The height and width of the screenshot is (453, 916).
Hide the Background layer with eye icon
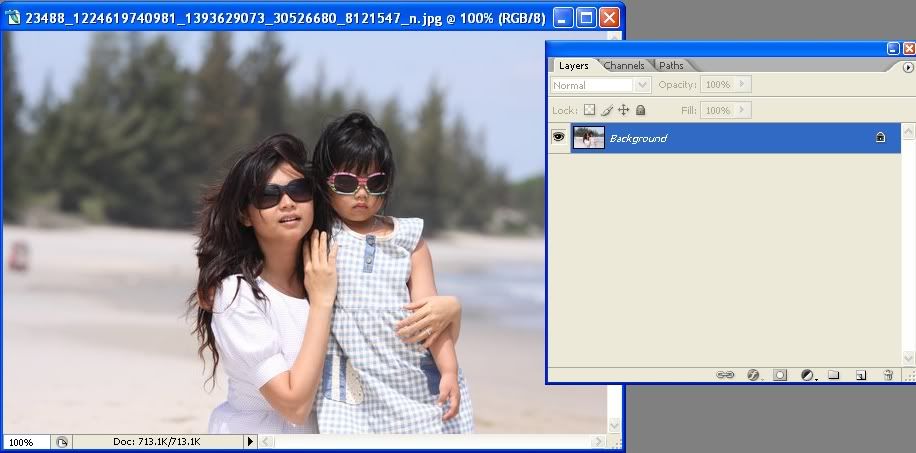[559, 138]
